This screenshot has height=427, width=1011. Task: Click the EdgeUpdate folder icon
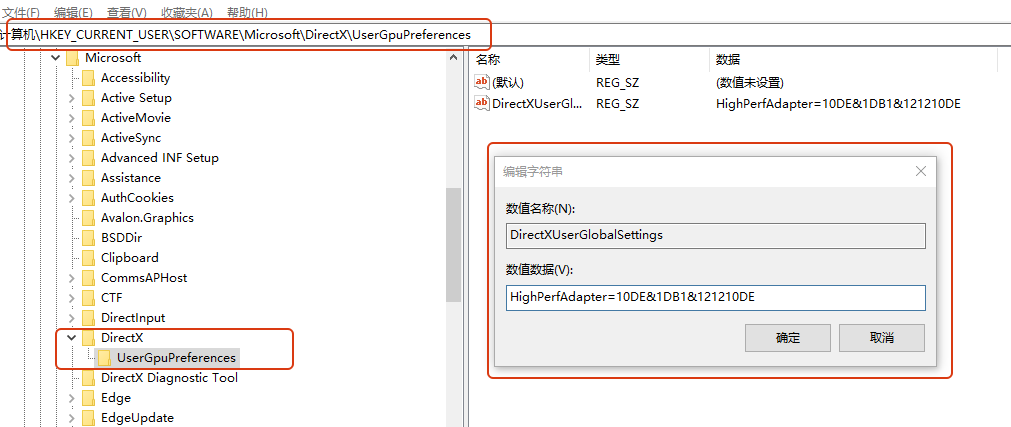point(88,418)
